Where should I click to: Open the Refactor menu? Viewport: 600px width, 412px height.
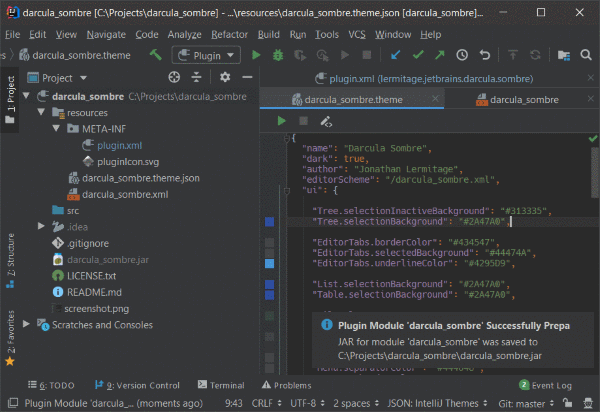pos(229,34)
